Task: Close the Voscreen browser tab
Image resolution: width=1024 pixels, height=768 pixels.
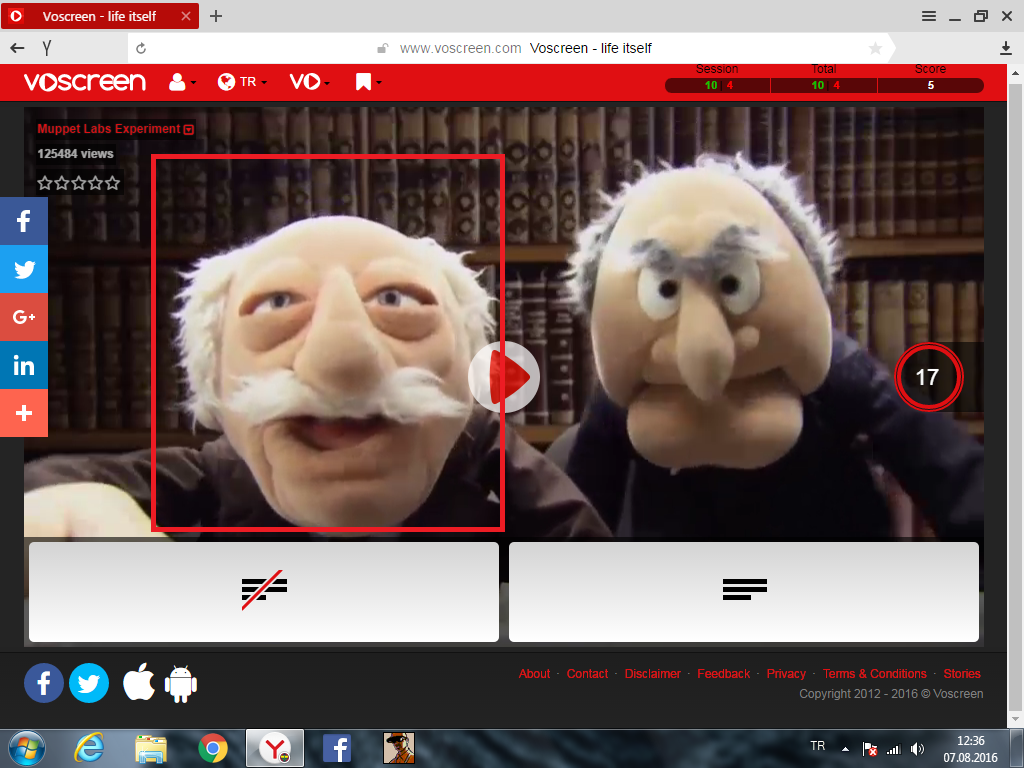Action: (186, 16)
